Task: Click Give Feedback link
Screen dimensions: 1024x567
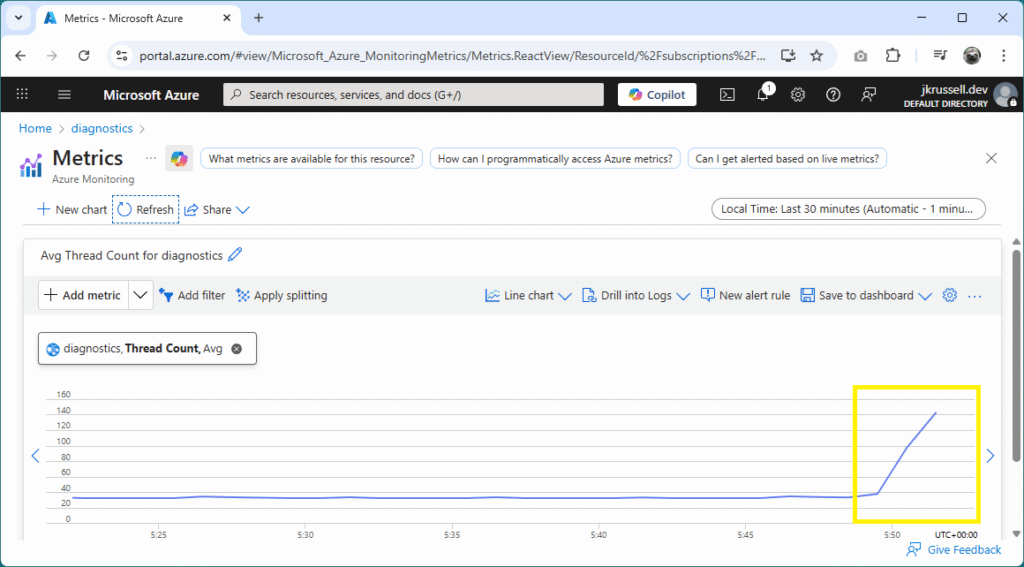Action: (953, 550)
